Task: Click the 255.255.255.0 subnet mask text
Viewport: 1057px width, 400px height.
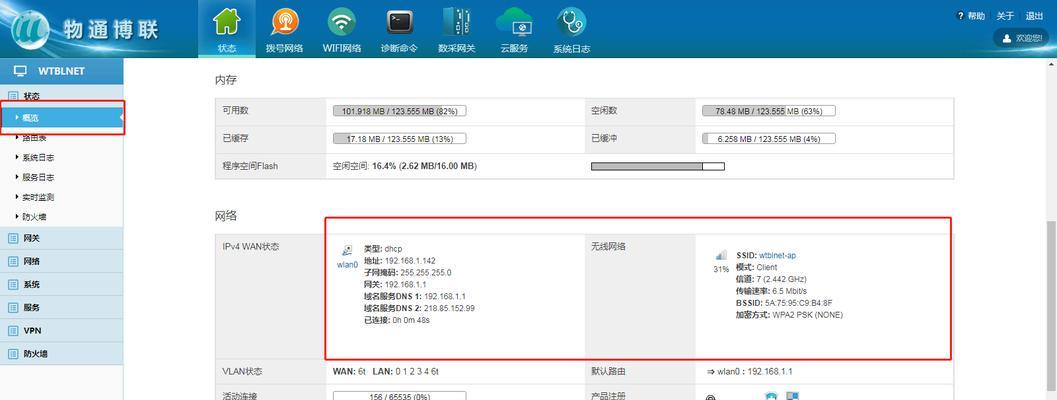Action: 426,273
